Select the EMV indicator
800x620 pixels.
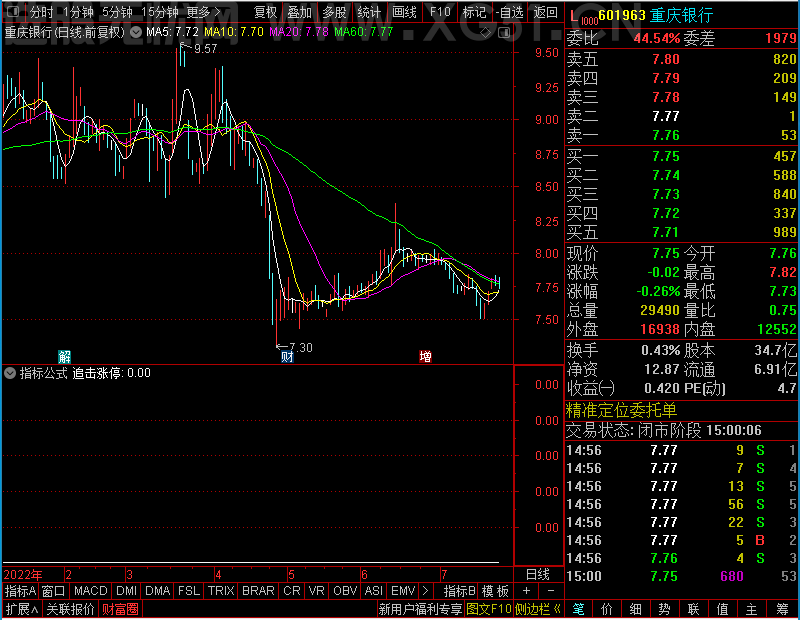coord(403,591)
